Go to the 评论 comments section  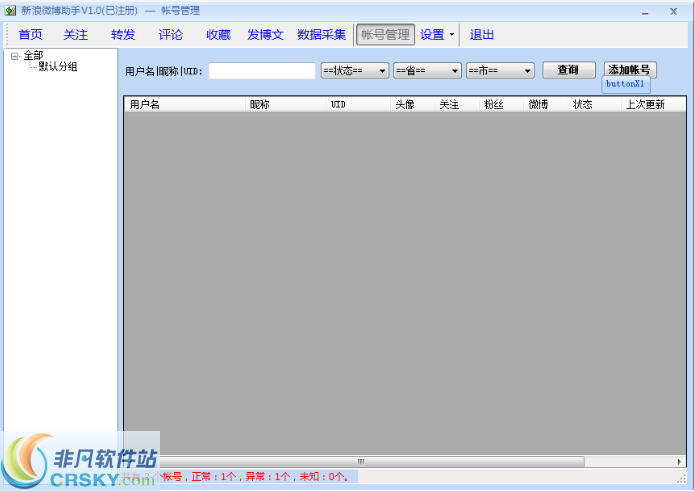pos(170,35)
